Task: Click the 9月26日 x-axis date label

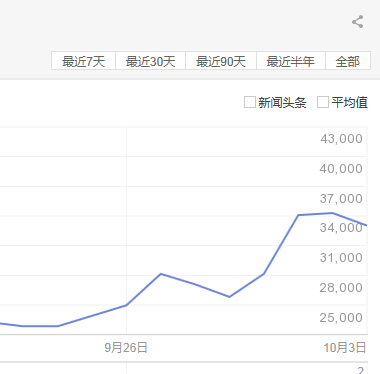Action: [126, 348]
